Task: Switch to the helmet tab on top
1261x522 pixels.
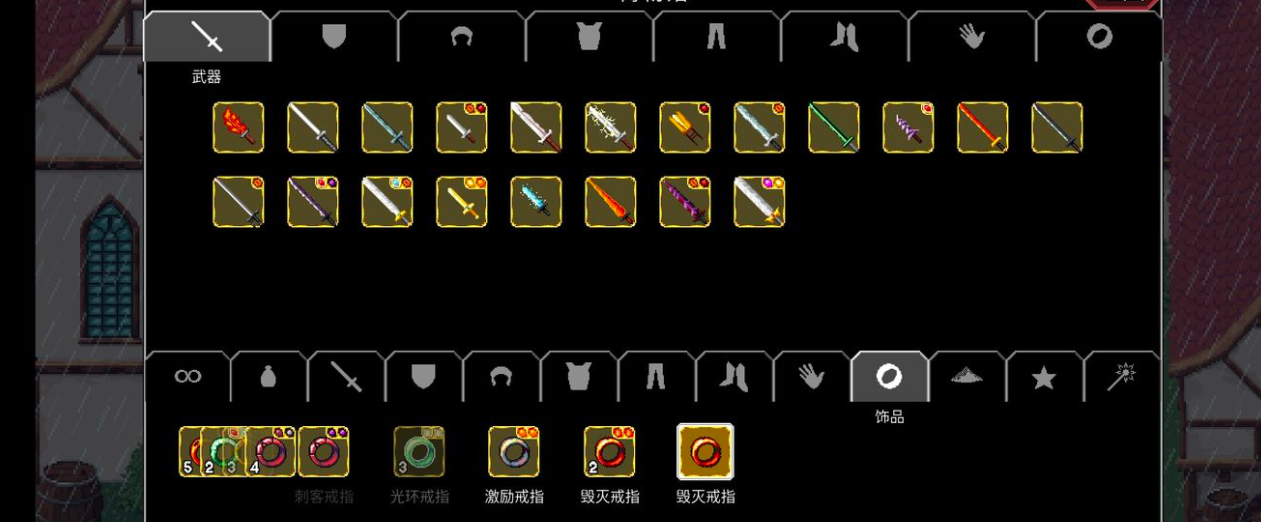Action: [x=461, y=38]
